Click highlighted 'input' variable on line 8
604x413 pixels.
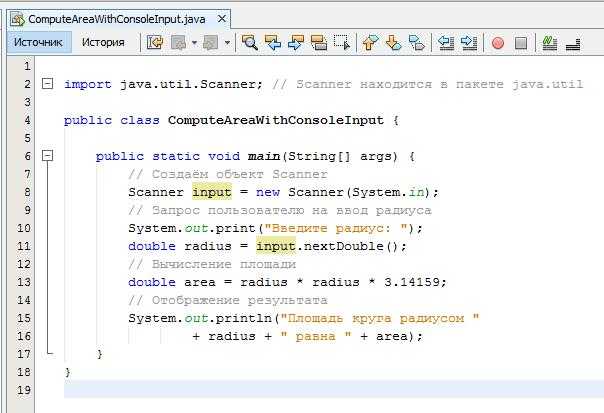pos(212,192)
